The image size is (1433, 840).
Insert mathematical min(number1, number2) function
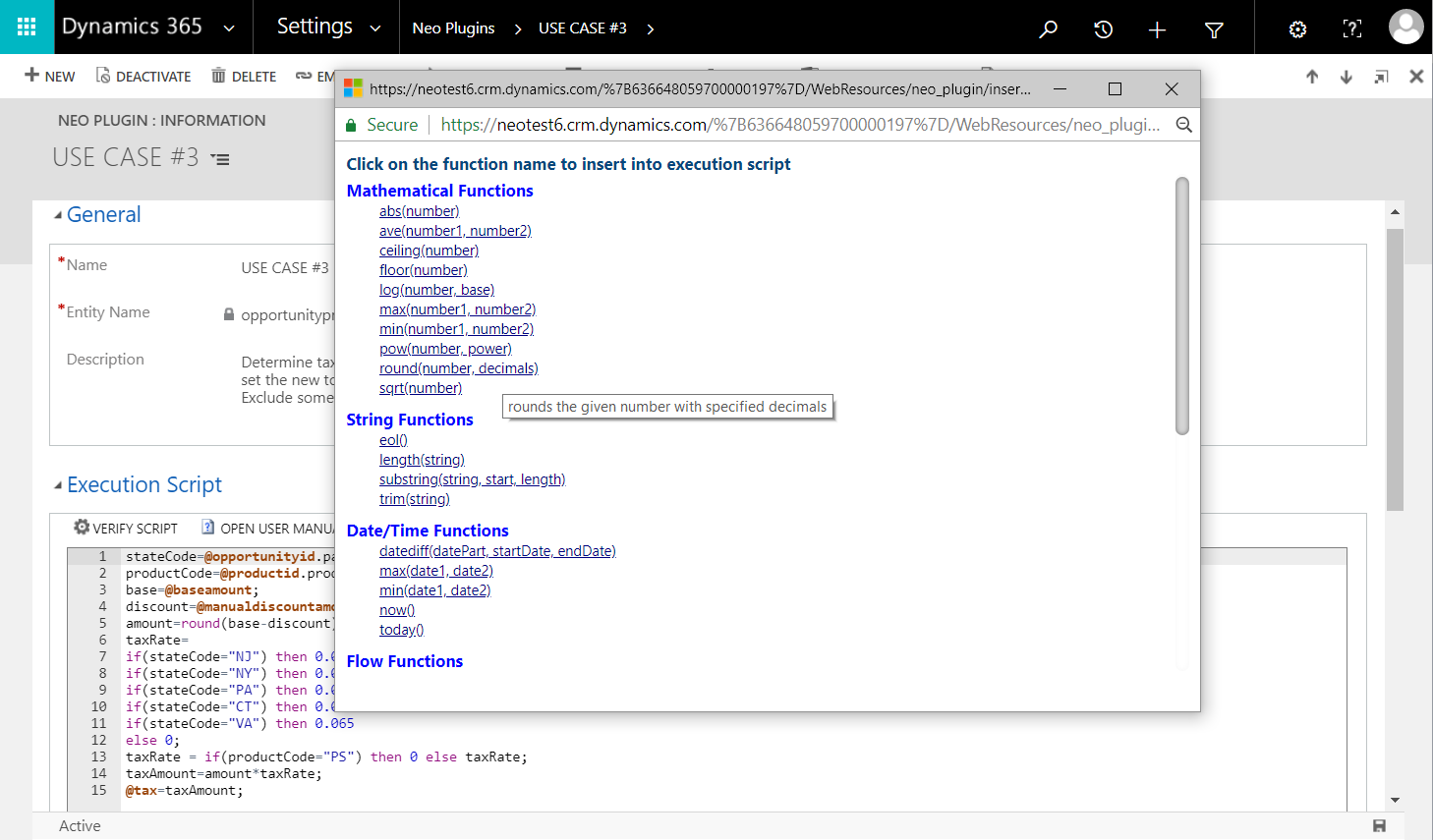pos(456,329)
